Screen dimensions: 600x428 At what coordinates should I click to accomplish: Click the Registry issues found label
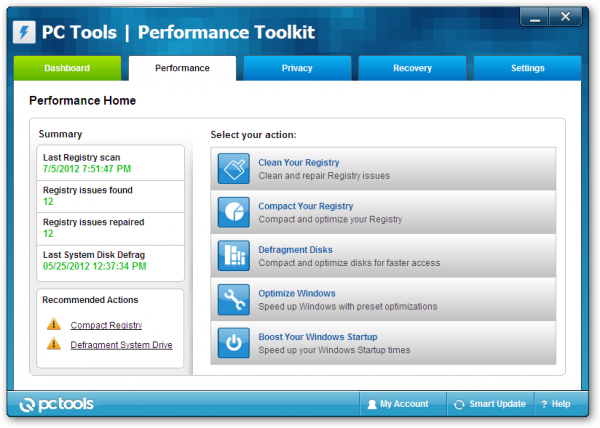pos(88,190)
